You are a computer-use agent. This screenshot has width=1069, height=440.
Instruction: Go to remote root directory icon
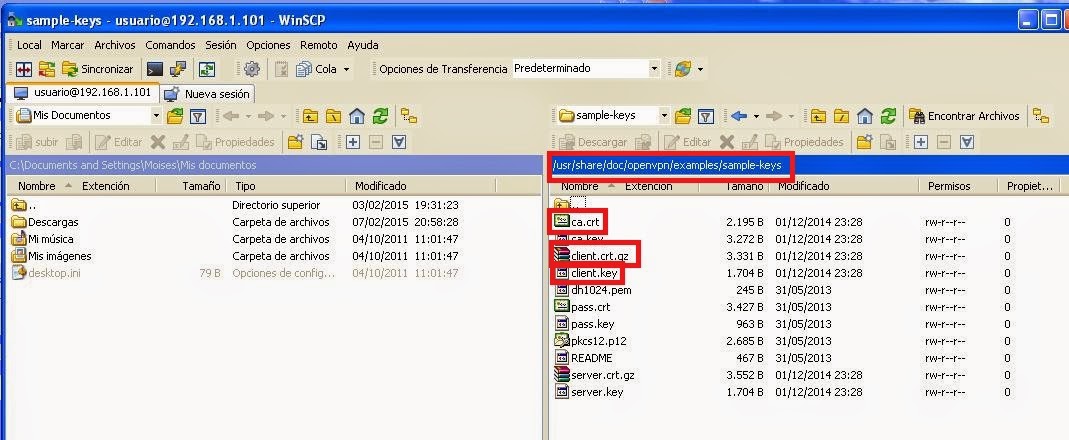click(841, 116)
